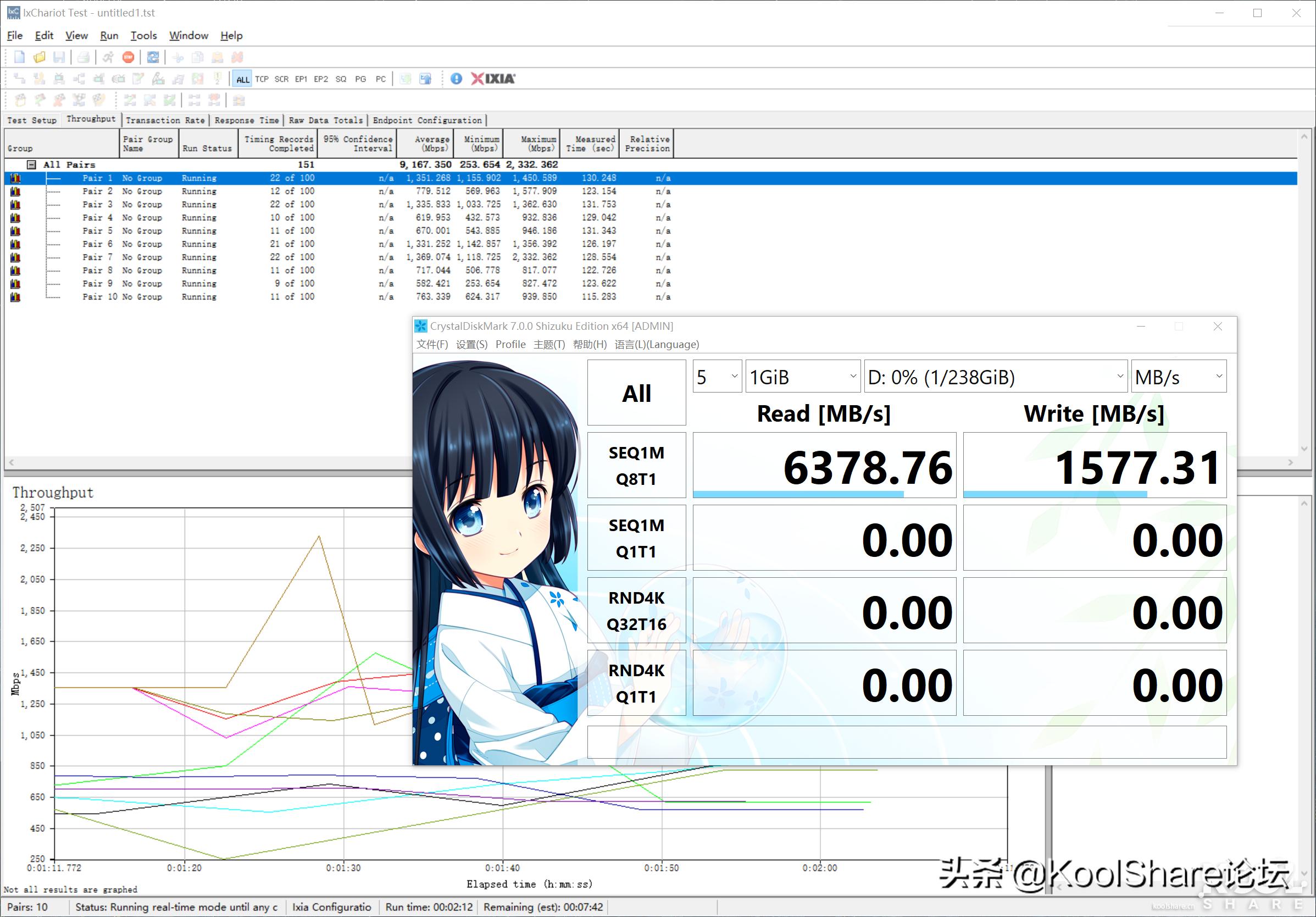
Task: Stop the test with the STOP sign icon
Action: pos(129,57)
